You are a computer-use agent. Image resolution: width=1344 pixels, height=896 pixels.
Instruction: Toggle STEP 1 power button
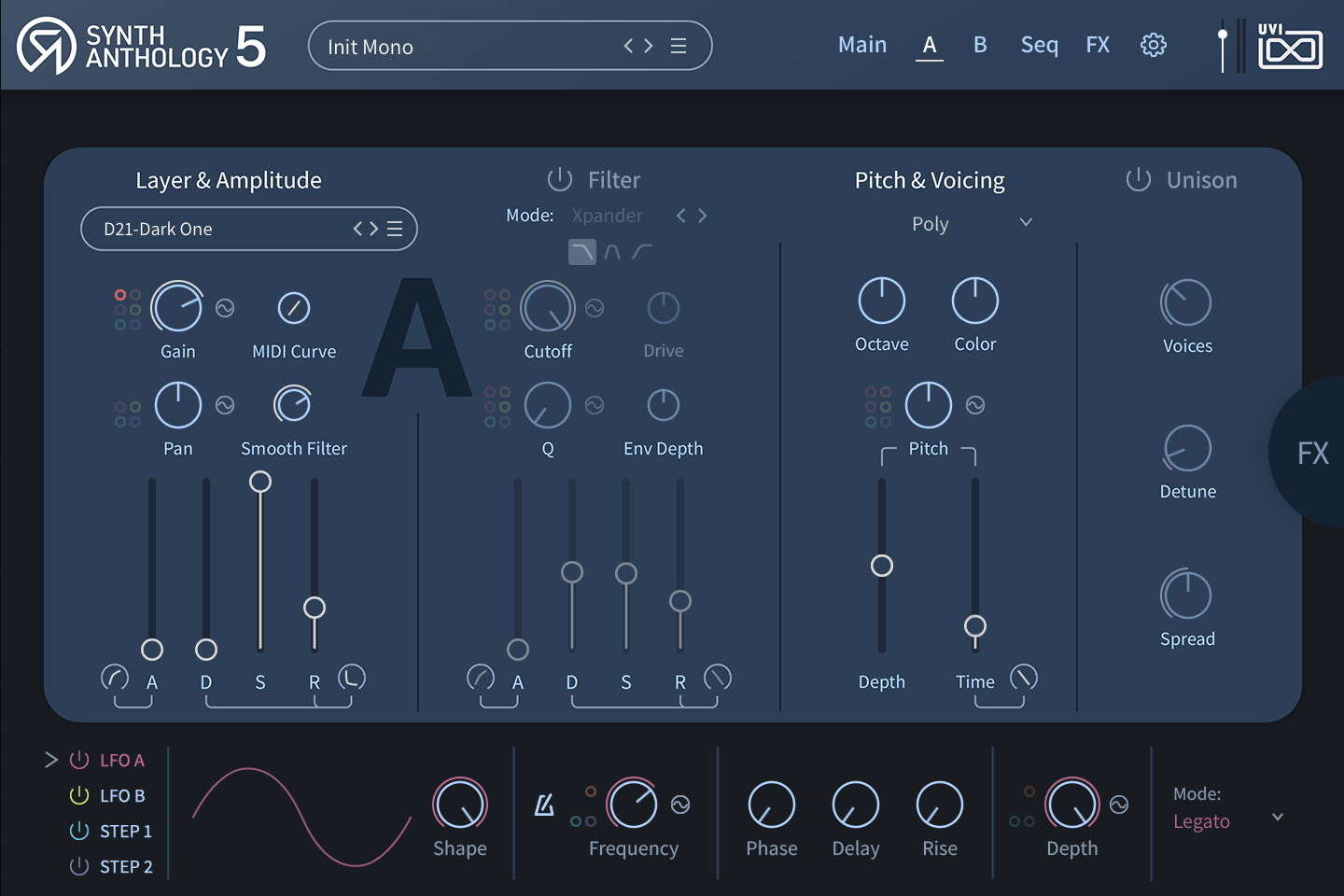pos(79,831)
